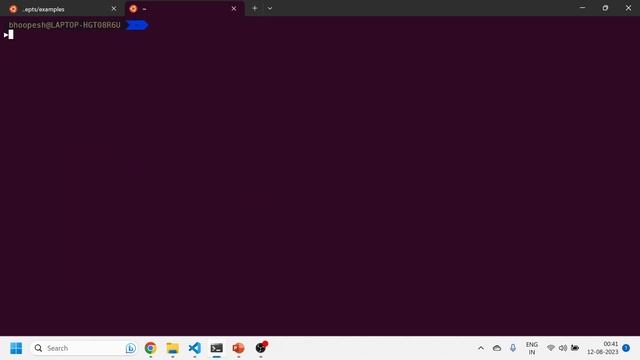Screen dimensions: 640x360
Task: Close the terminal window
Action: coord(629,8)
